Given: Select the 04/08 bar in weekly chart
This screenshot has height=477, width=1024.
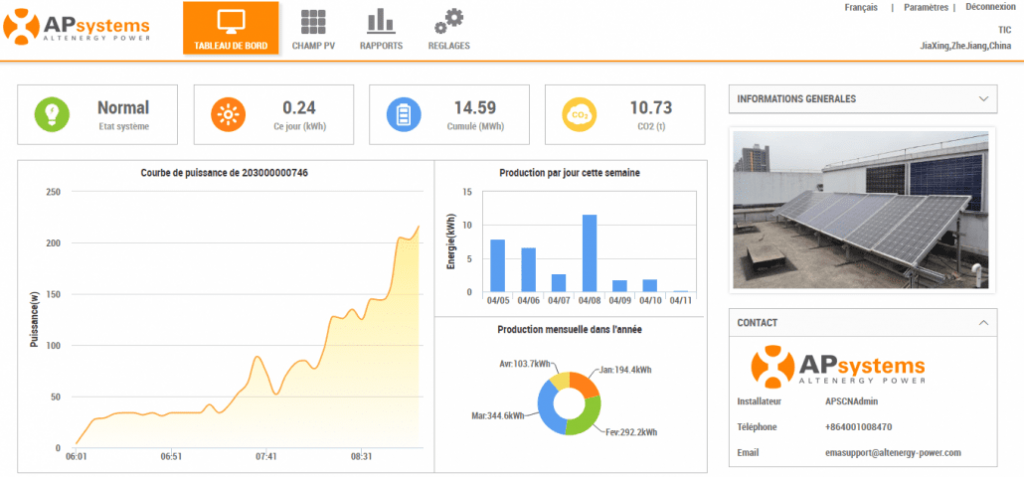Looking at the screenshot, I should pos(589,253).
